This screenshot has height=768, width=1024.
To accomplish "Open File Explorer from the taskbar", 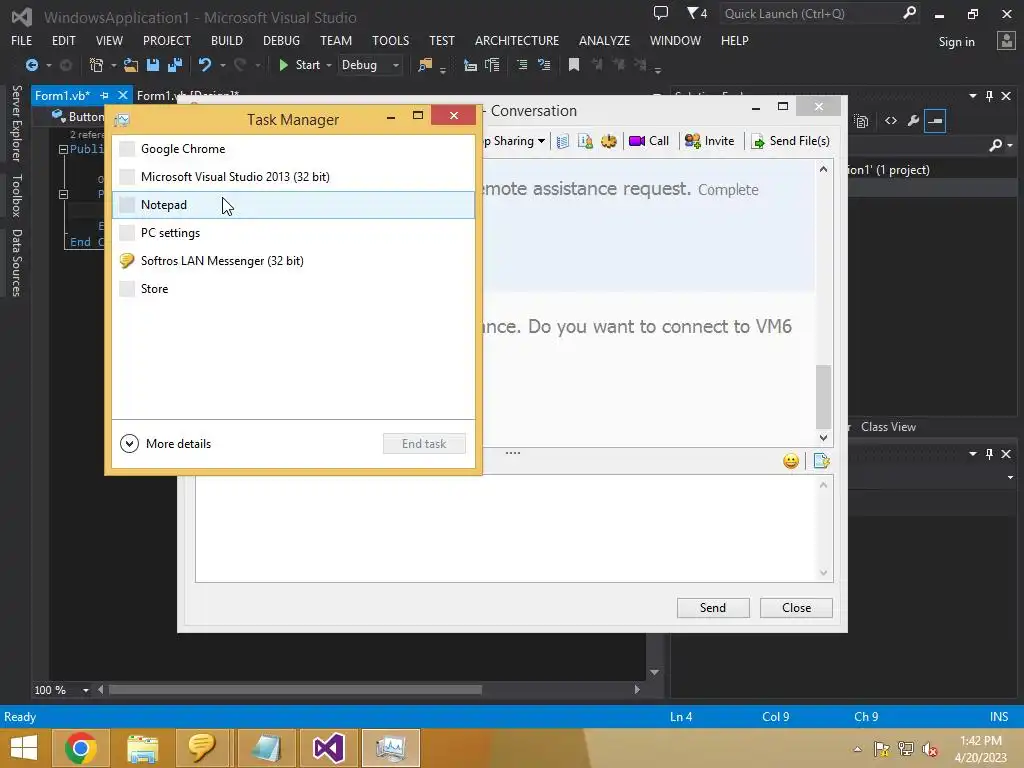I will point(142,748).
